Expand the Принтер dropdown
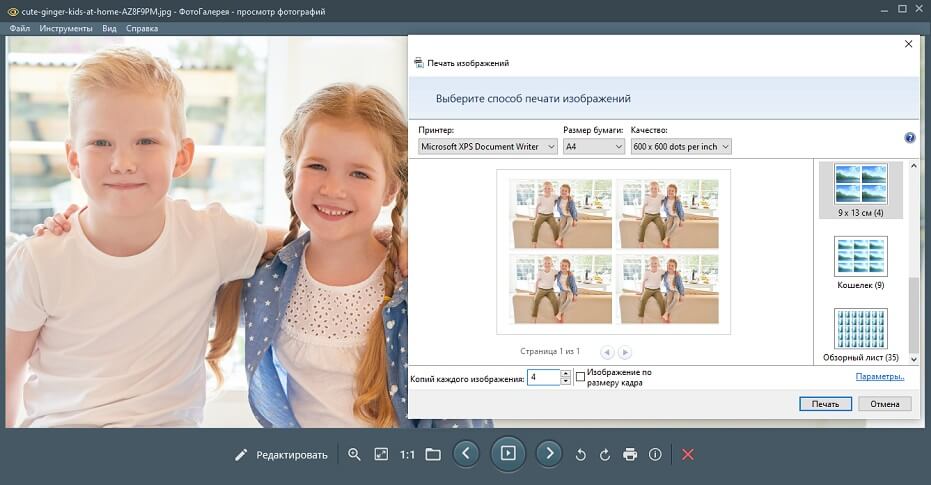931x485 pixels. point(487,147)
